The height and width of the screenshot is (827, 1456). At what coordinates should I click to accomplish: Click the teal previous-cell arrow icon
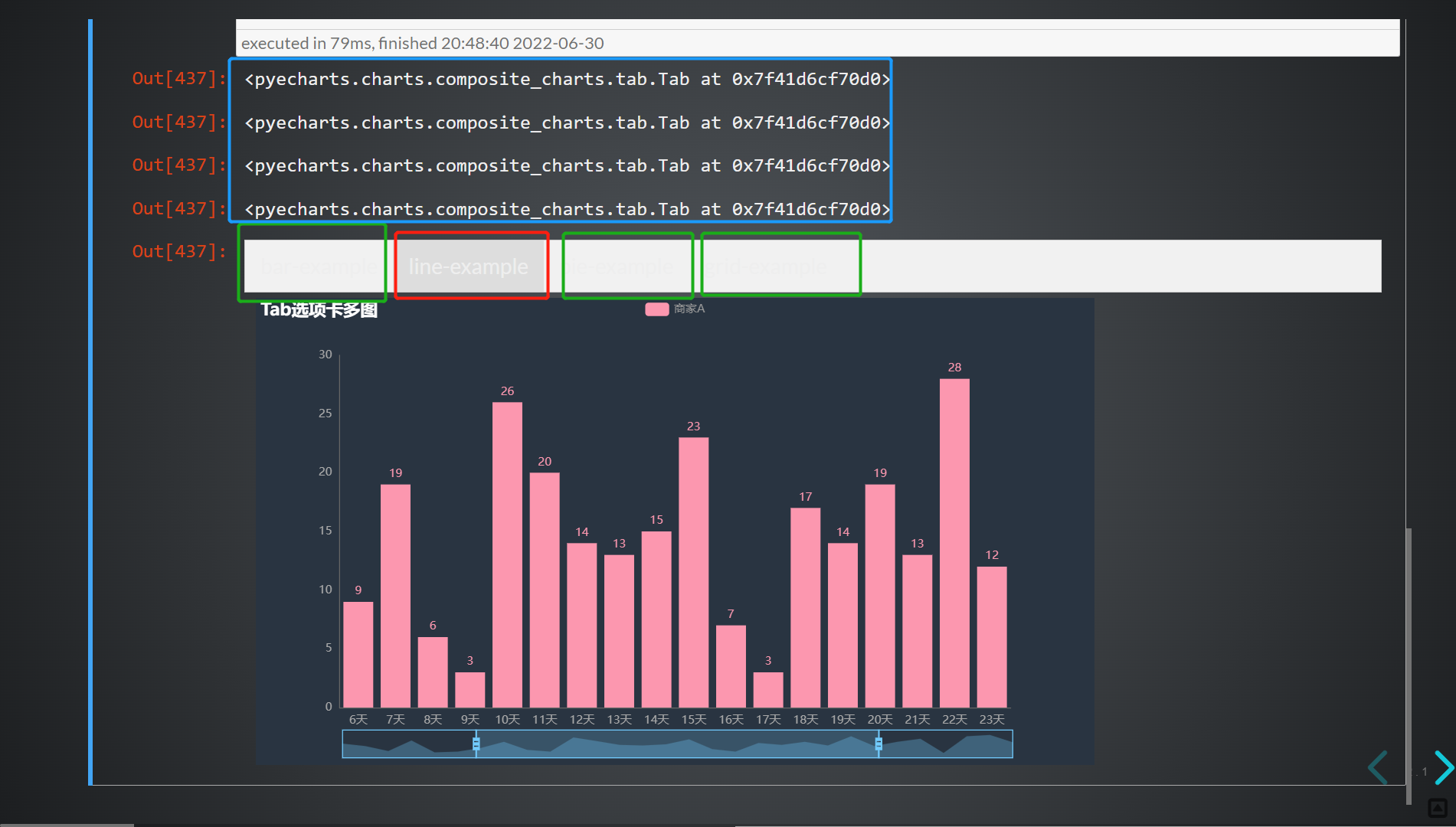tap(1376, 768)
